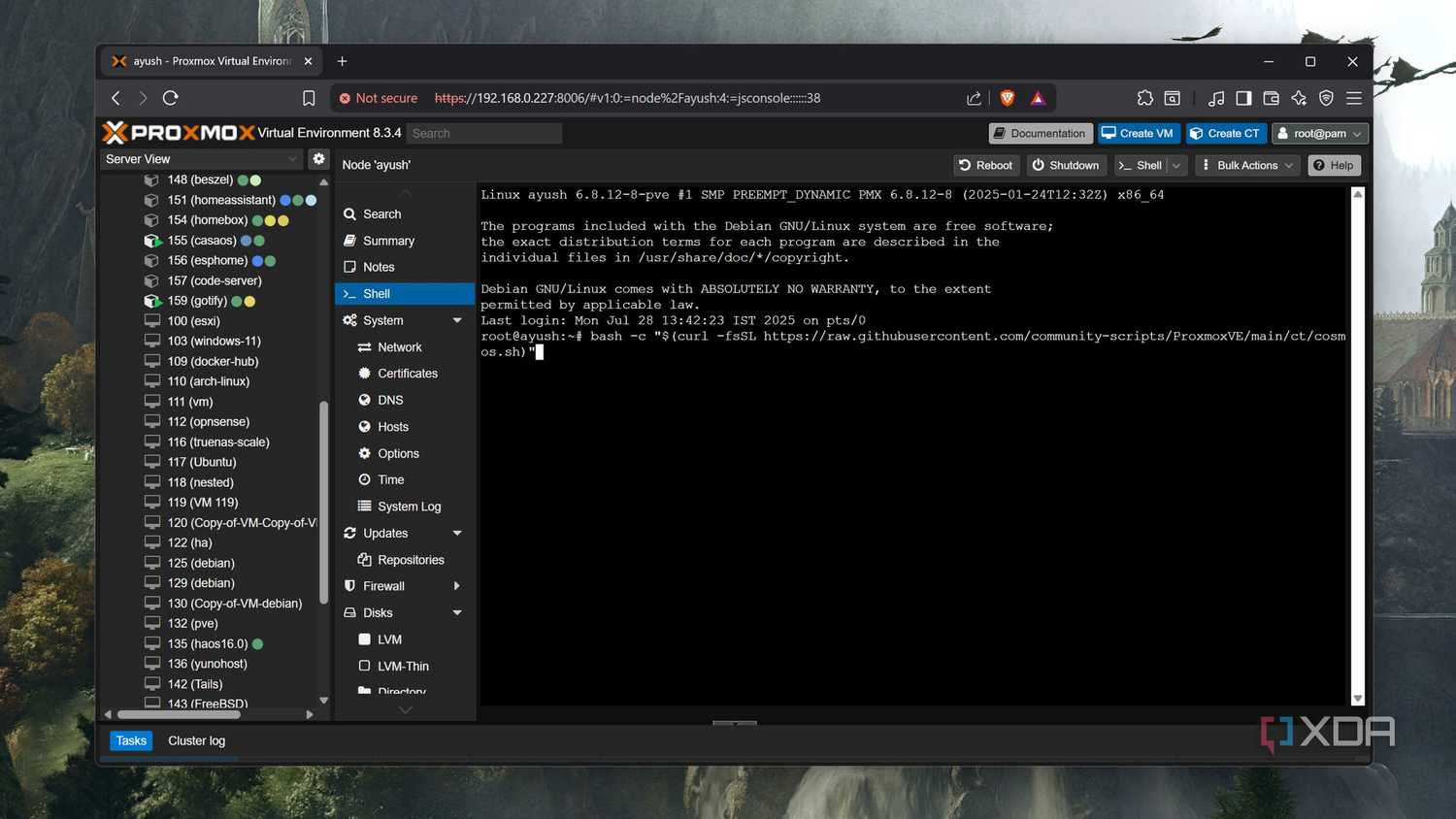Click the browser address bar URL
This screenshot has height=819, width=1456.
(x=627, y=98)
